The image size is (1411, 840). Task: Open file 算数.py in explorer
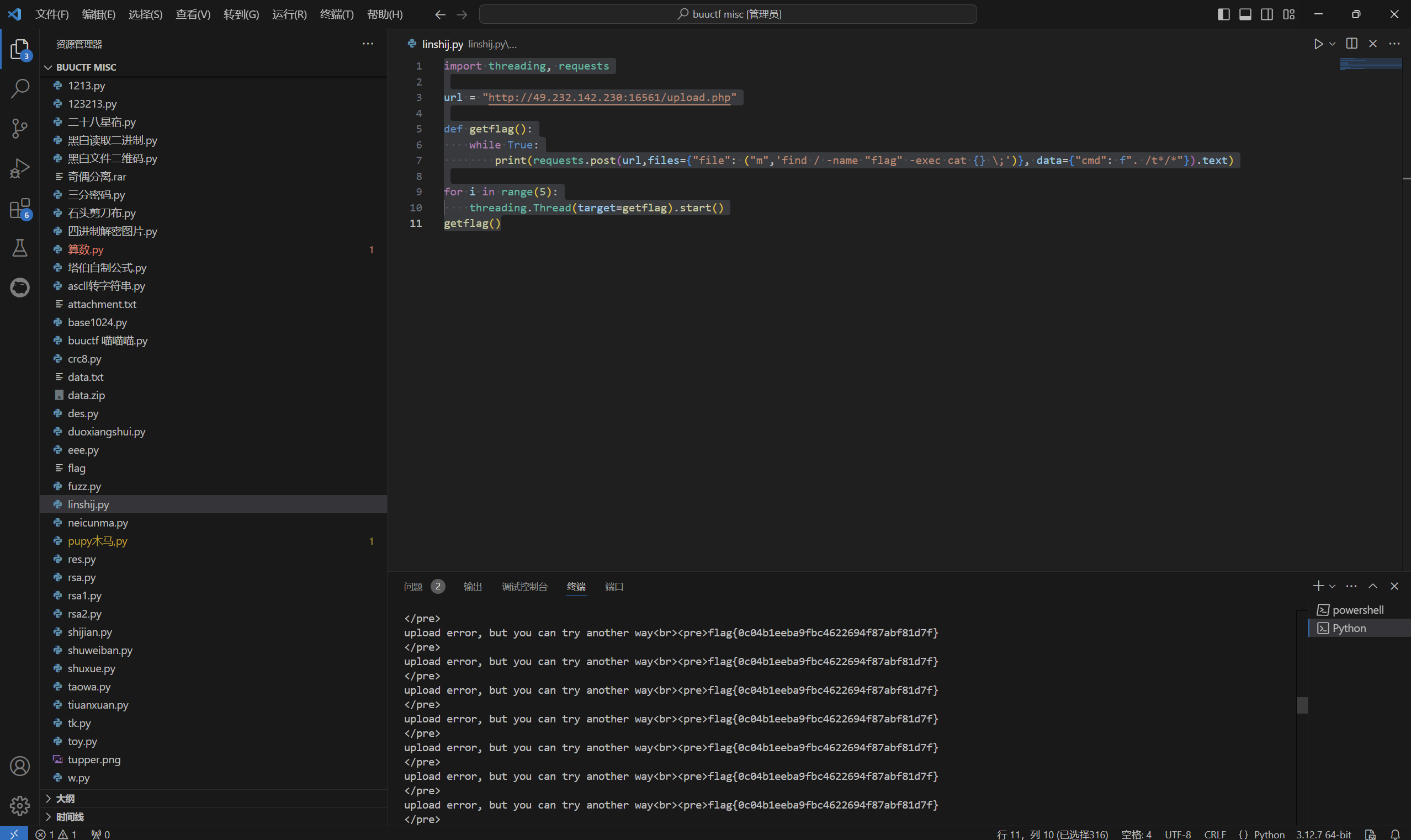point(214,249)
